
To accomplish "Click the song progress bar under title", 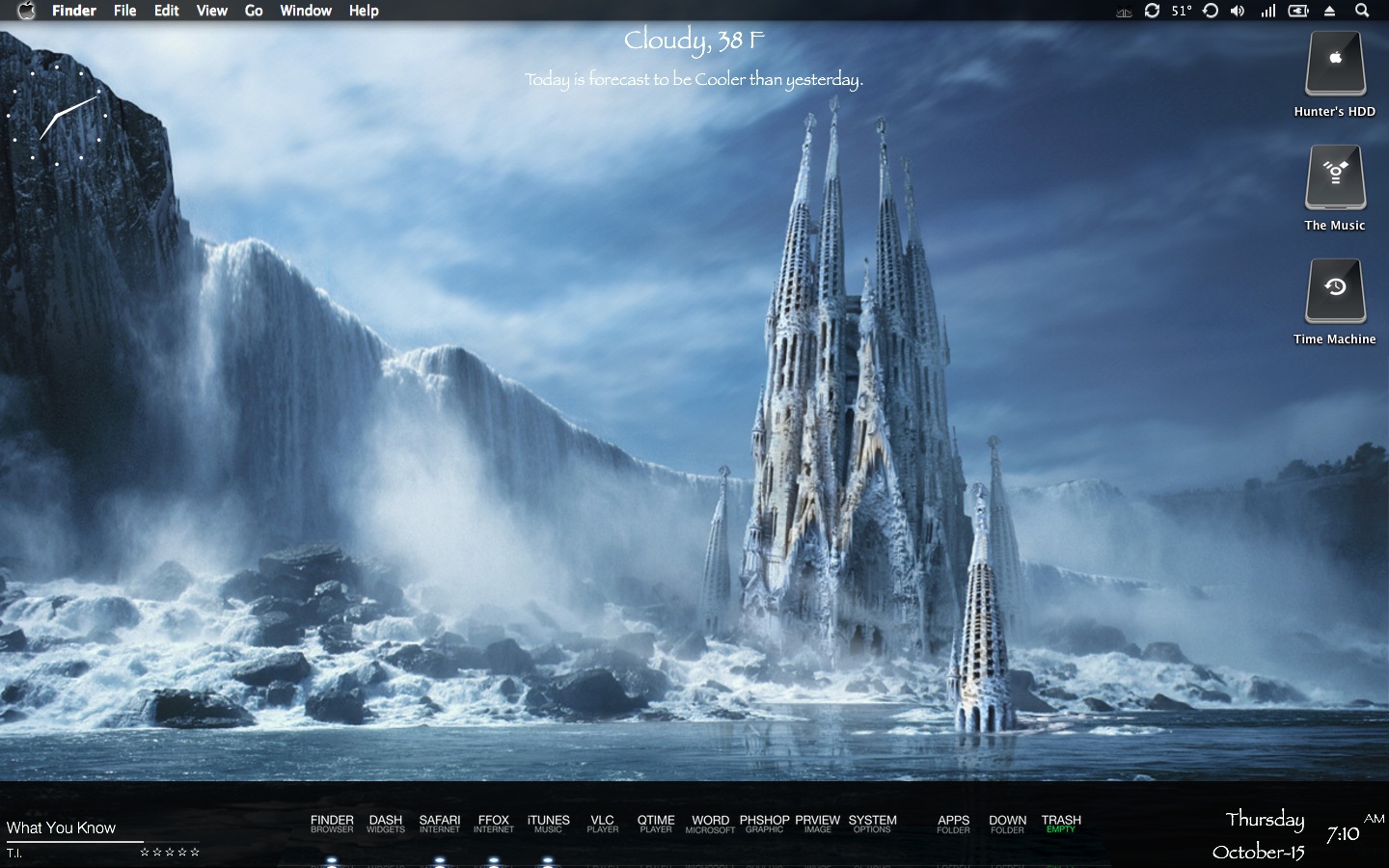I will pos(102,841).
